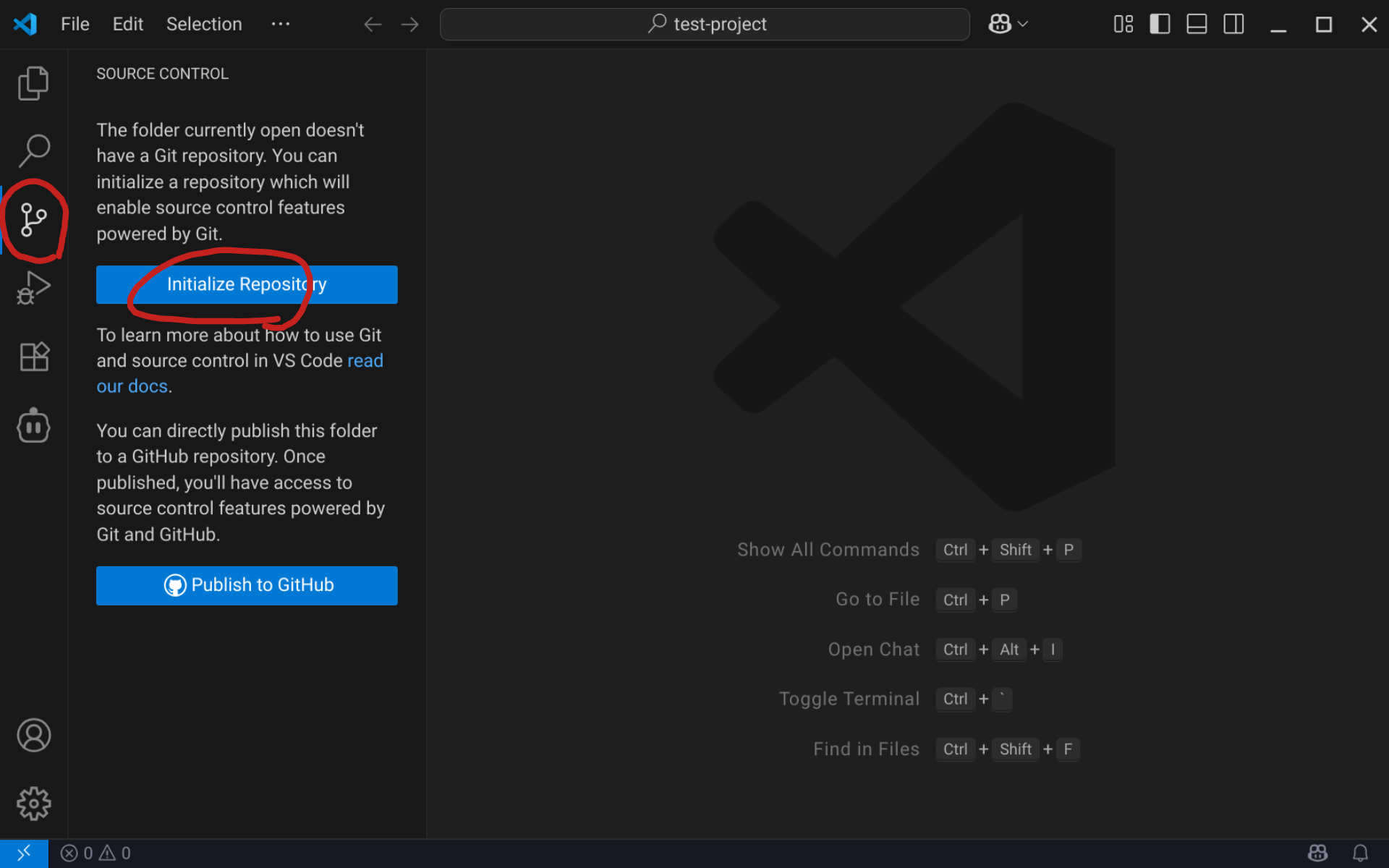Open the Explorer view in activity bar

click(x=33, y=83)
